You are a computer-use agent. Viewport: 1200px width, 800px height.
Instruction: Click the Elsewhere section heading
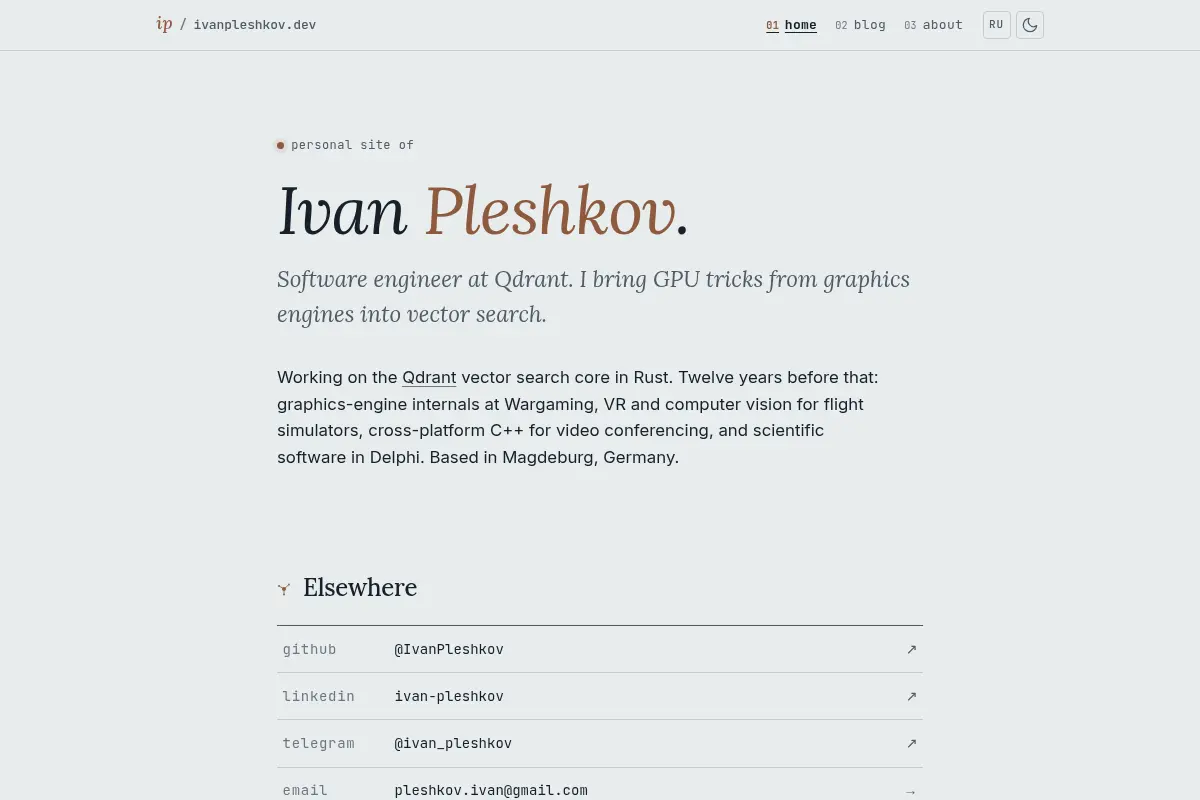pyautogui.click(x=360, y=588)
